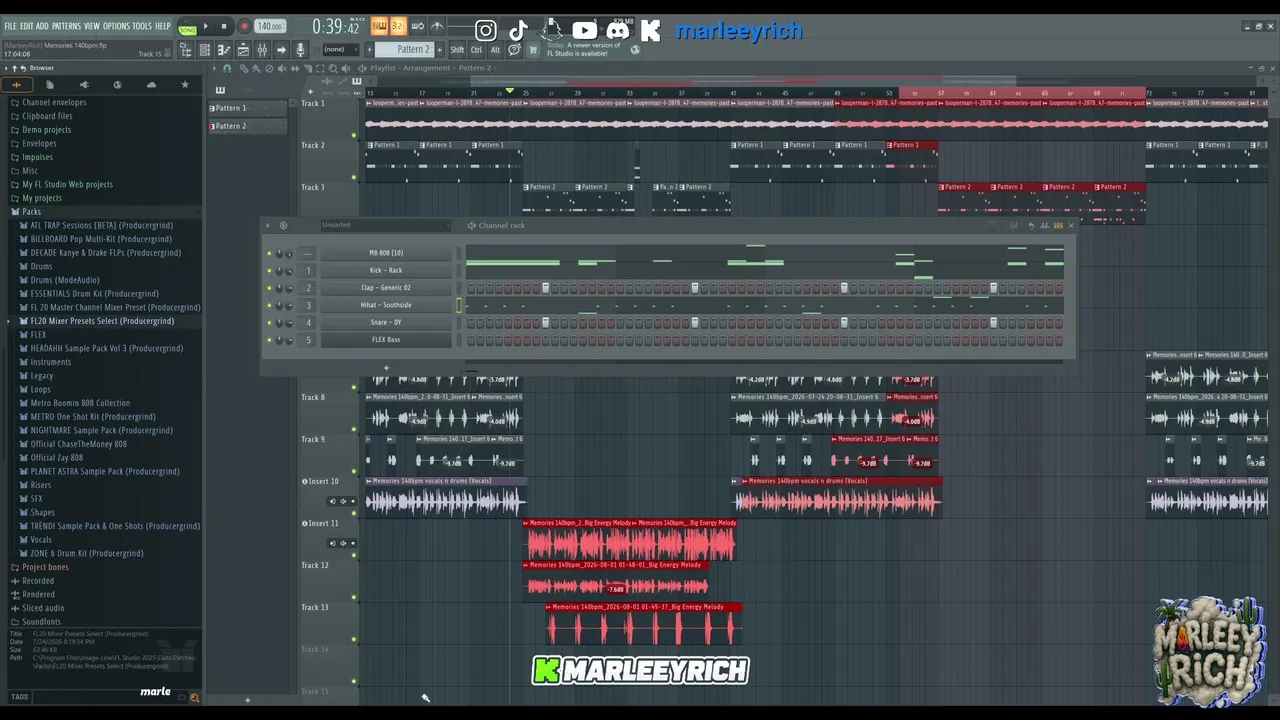The height and width of the screenshot is (720, 1280).
Task: Mute the Kick - Rack channel LED
Action: point(269,270)
